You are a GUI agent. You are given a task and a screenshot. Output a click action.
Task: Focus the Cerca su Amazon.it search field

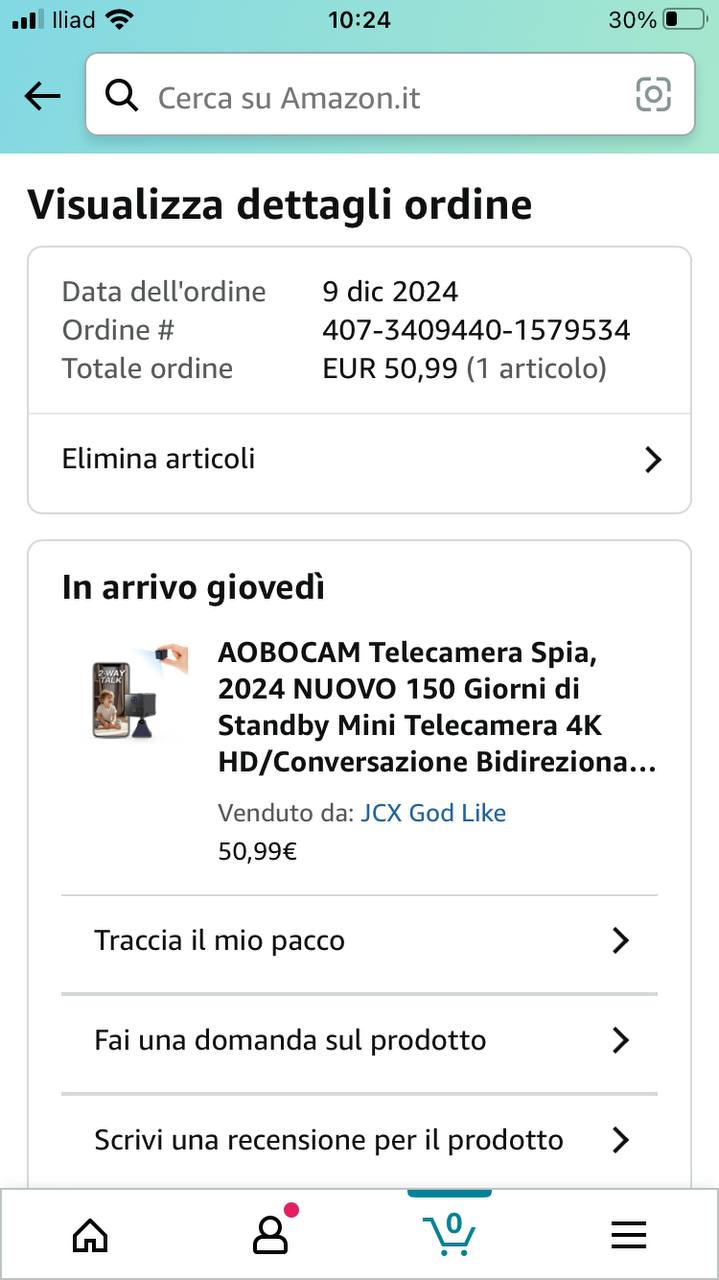click(x=380, y=97)
